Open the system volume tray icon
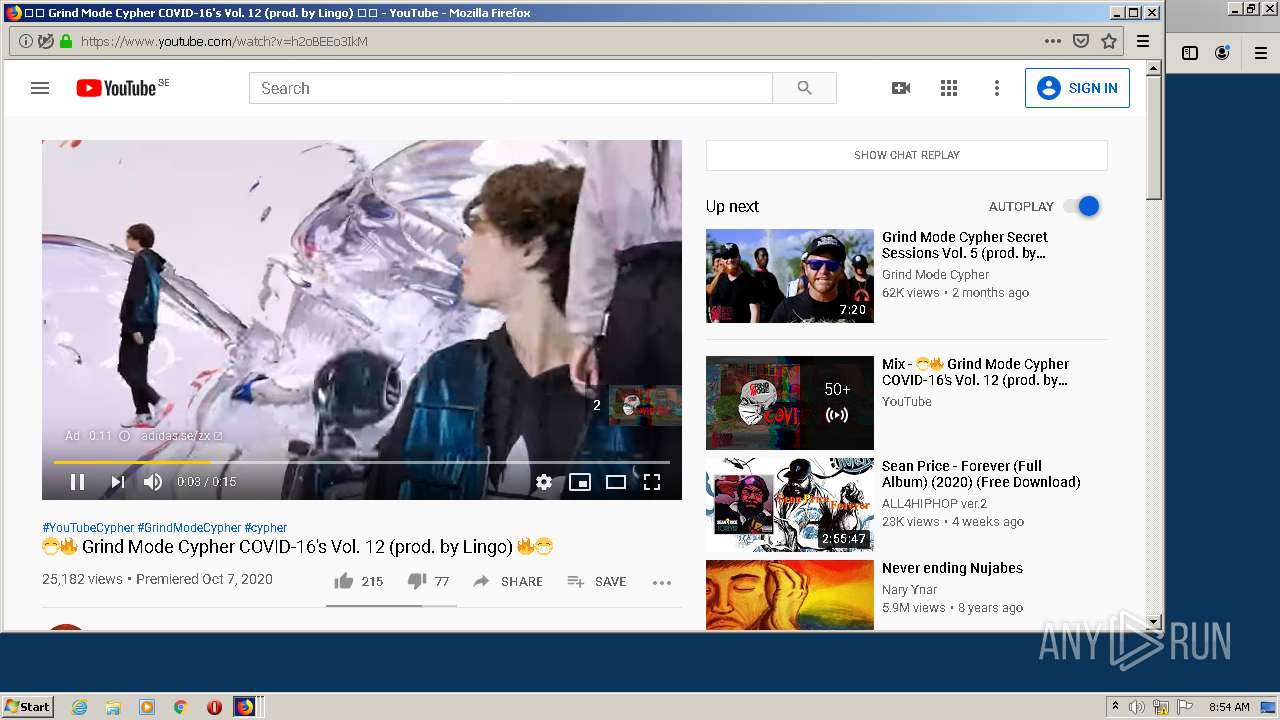Screen dimensions: 1280x720 [1137, 707]
